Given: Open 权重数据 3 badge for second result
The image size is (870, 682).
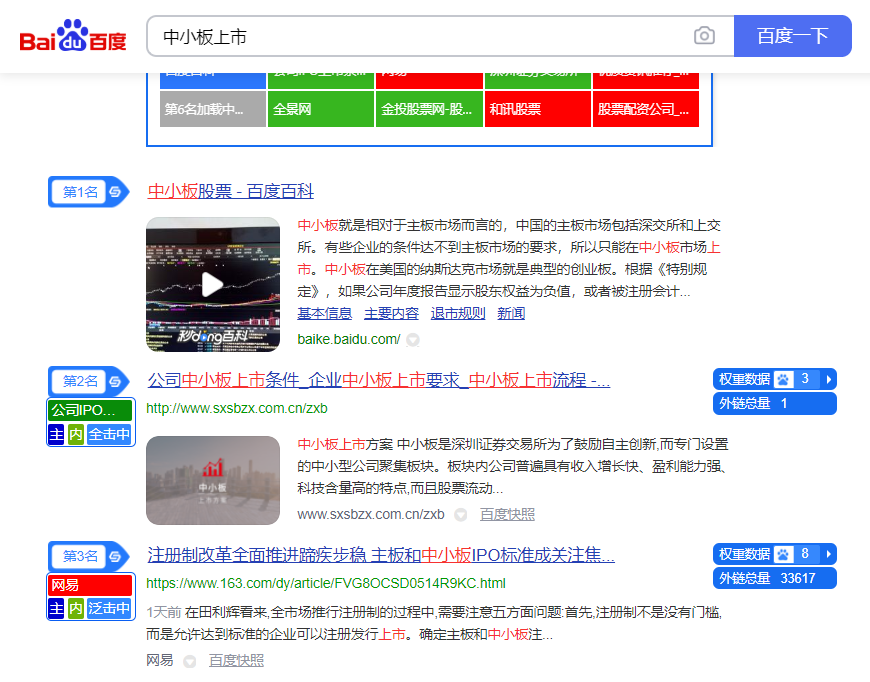Looking at the screenshot, I should pyautogui.click(x=775, y=380).
